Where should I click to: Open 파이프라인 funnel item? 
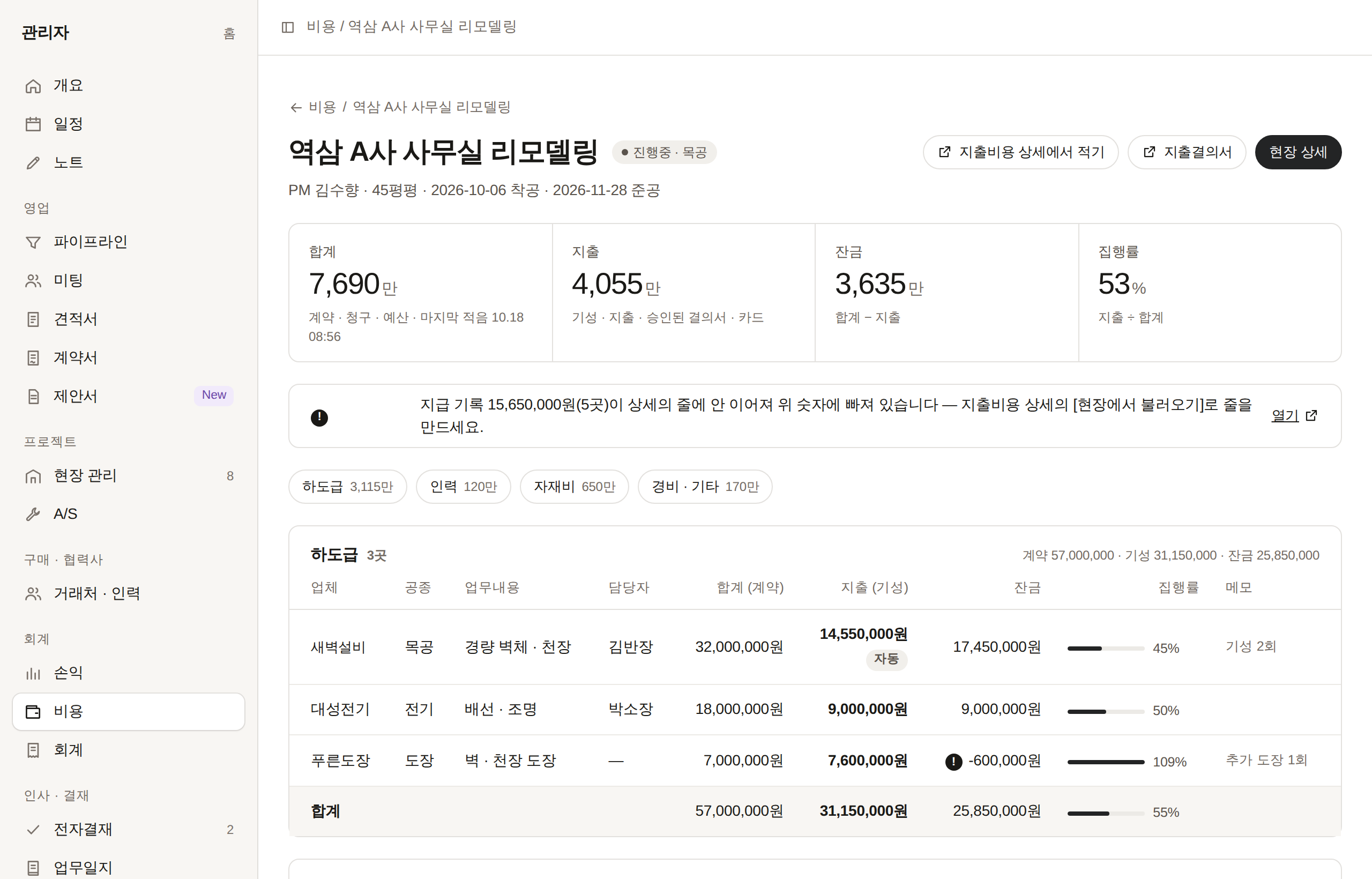click(129, 242)
